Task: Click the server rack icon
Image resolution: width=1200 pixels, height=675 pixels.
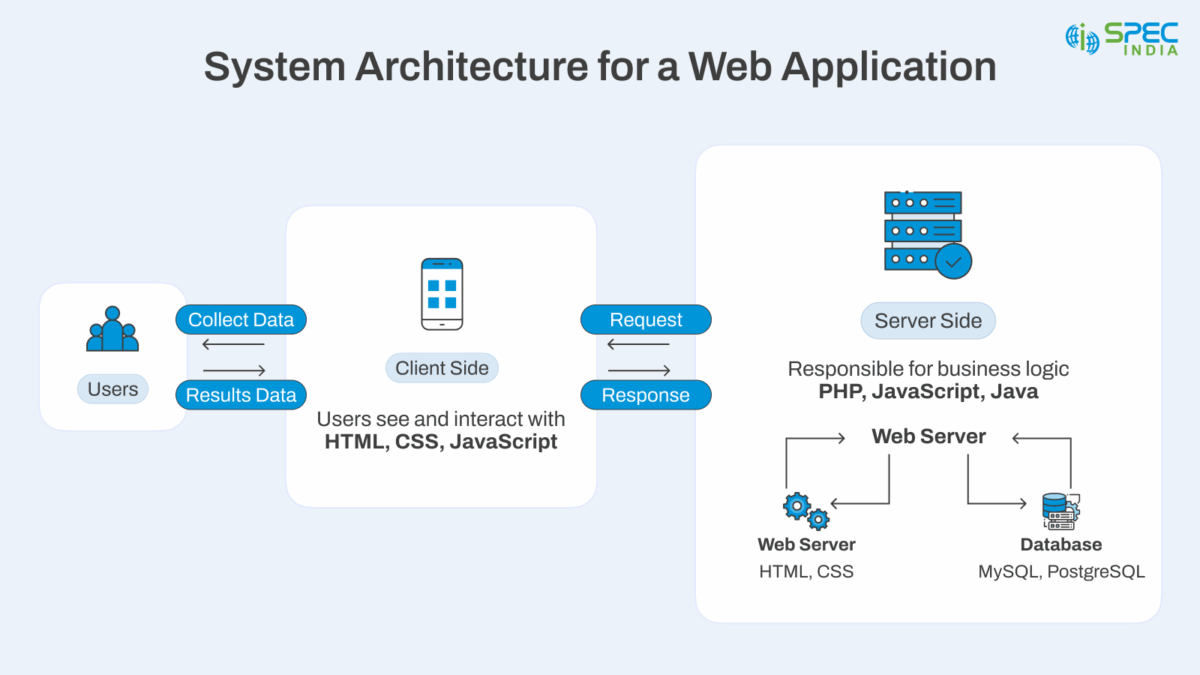Action: (927, 234)
